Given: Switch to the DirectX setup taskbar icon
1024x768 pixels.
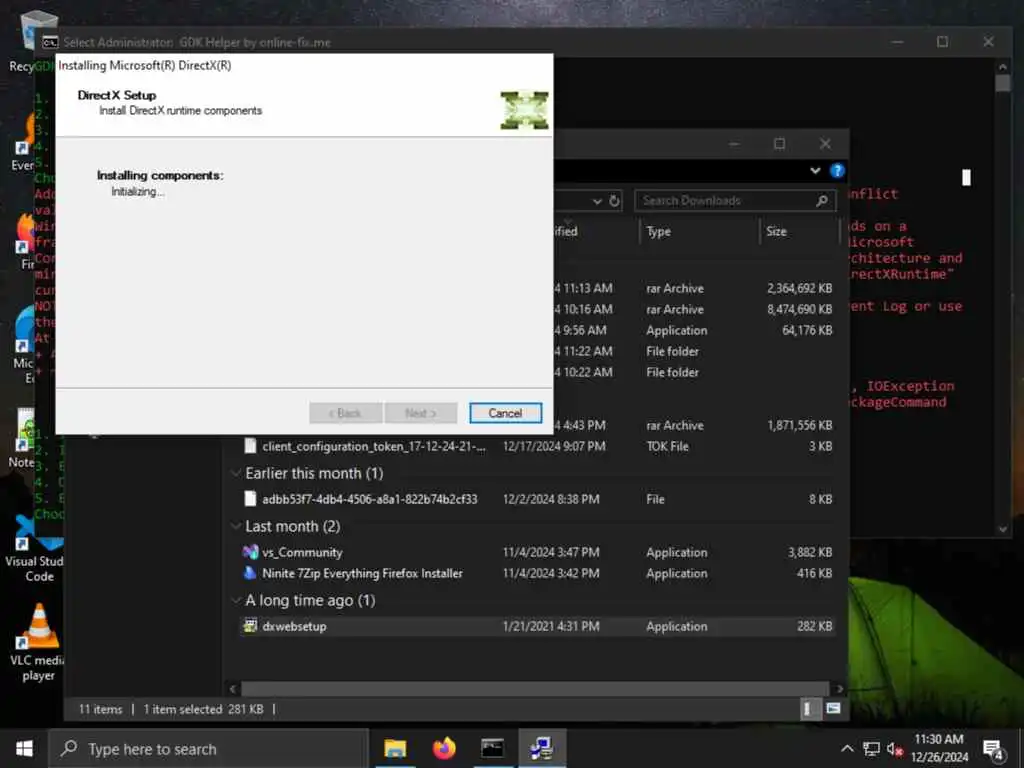Looking at the screenshot, I should click(x=541, y=748).
